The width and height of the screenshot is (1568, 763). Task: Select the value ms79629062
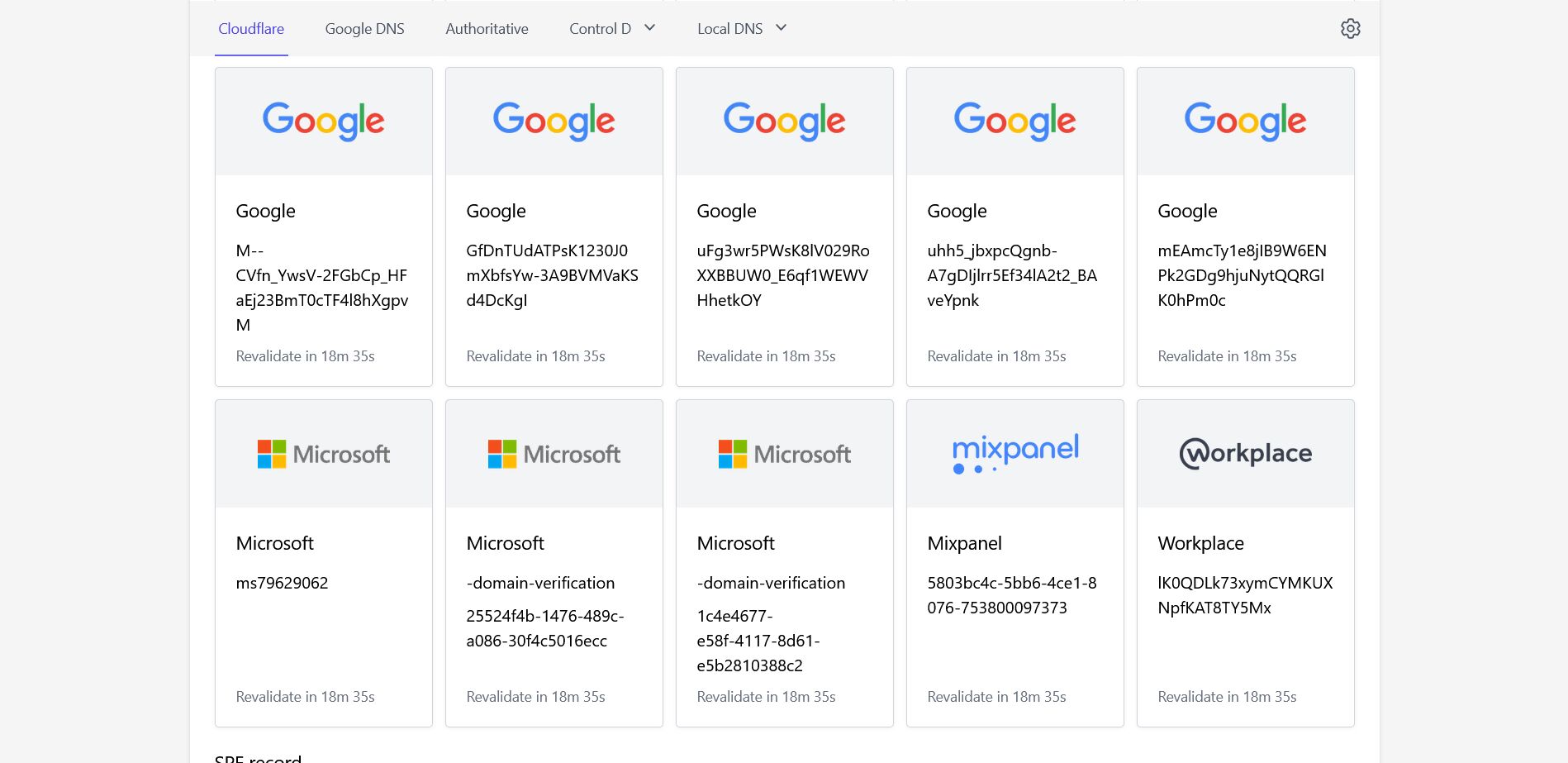[282, 583]
